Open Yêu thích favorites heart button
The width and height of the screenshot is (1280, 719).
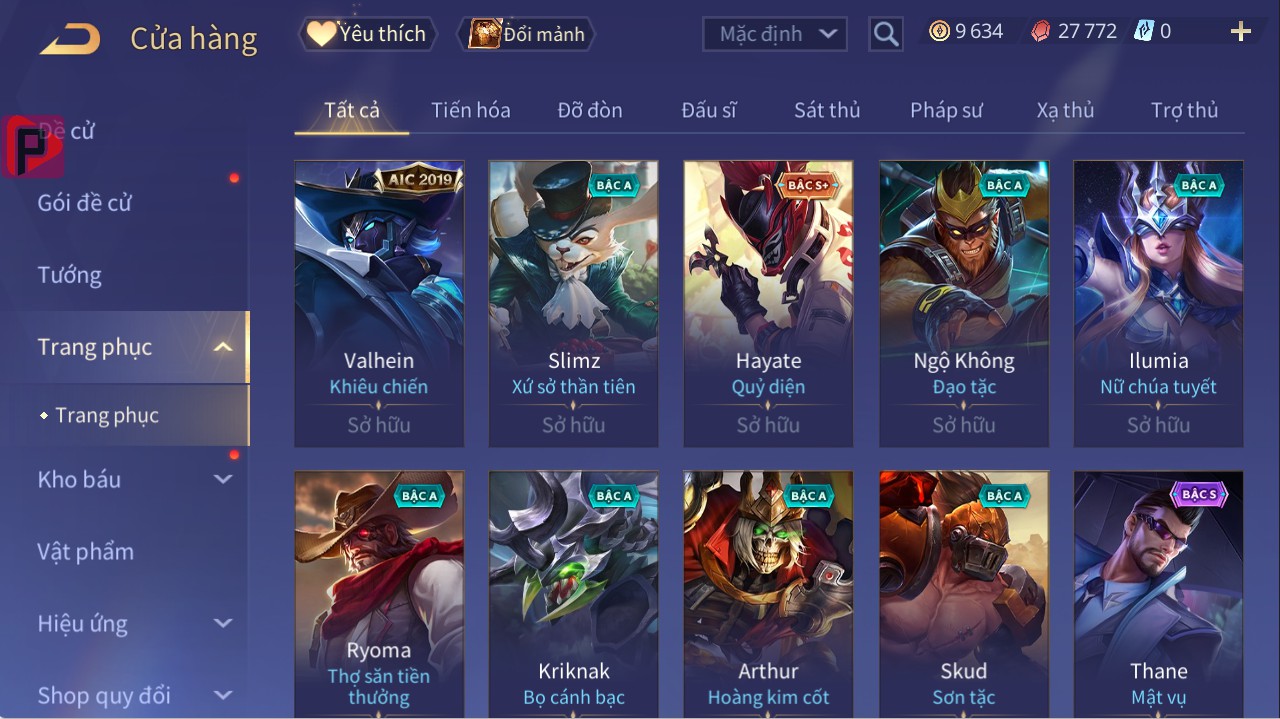[x=368, y=34]
